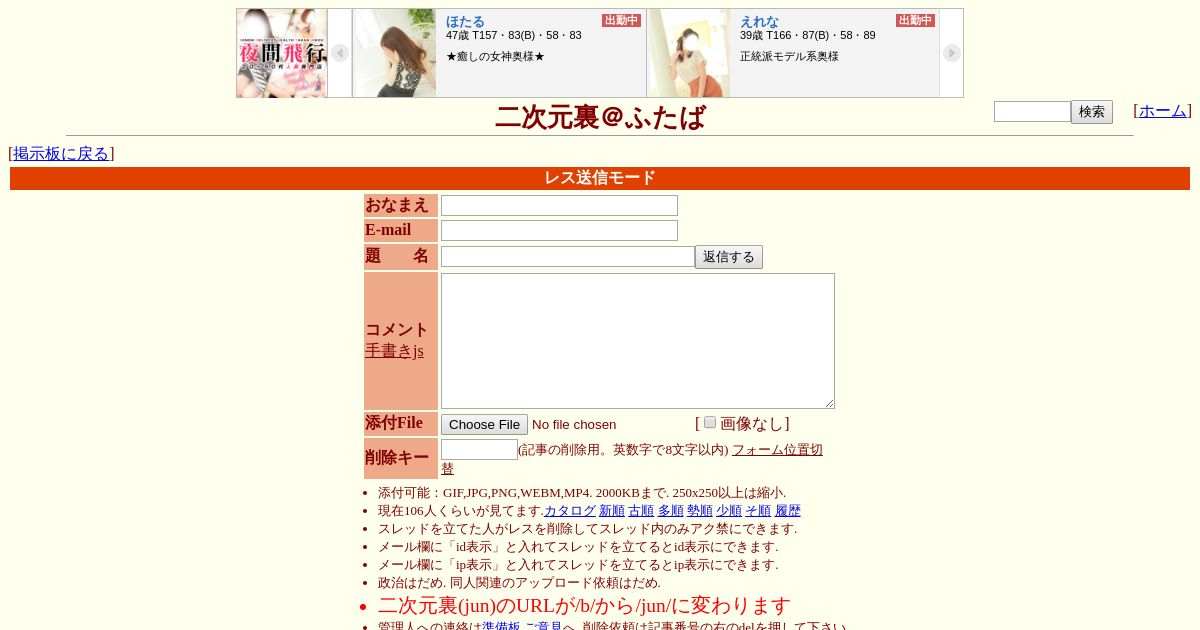Focus the おなまえ name field

click(559, 205)
